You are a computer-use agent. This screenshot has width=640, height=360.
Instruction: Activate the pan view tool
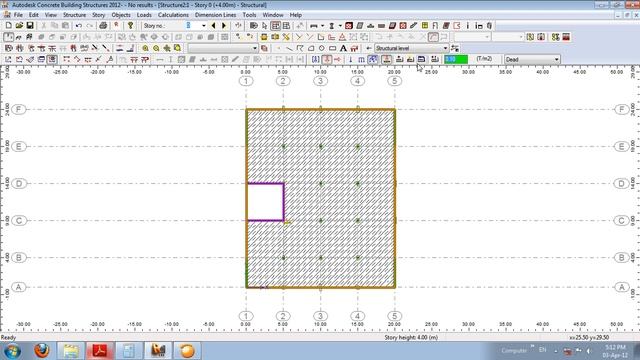pyautogui.click(x=167, y=48)
